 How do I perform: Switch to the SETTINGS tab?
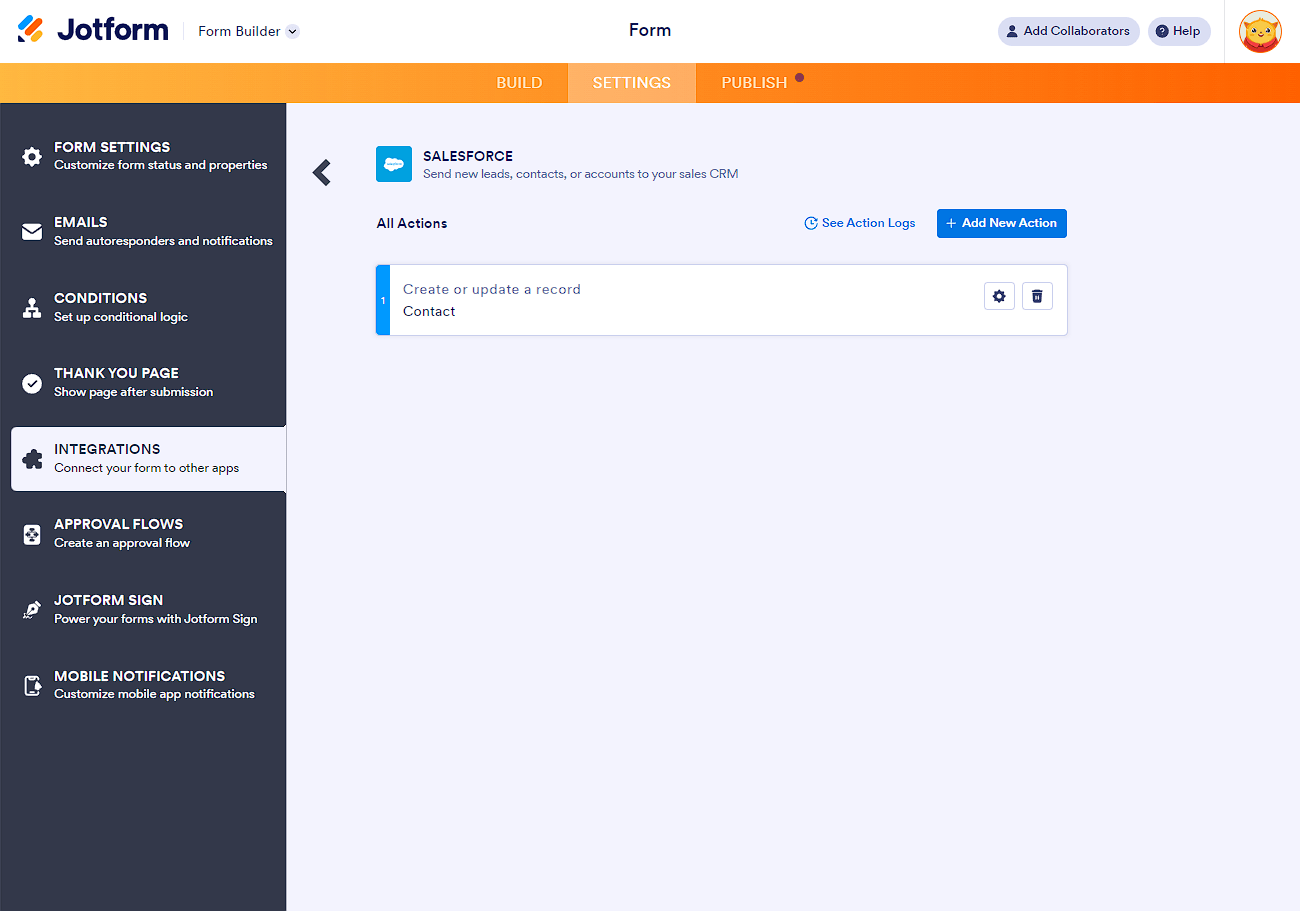[x=632, y=83]
